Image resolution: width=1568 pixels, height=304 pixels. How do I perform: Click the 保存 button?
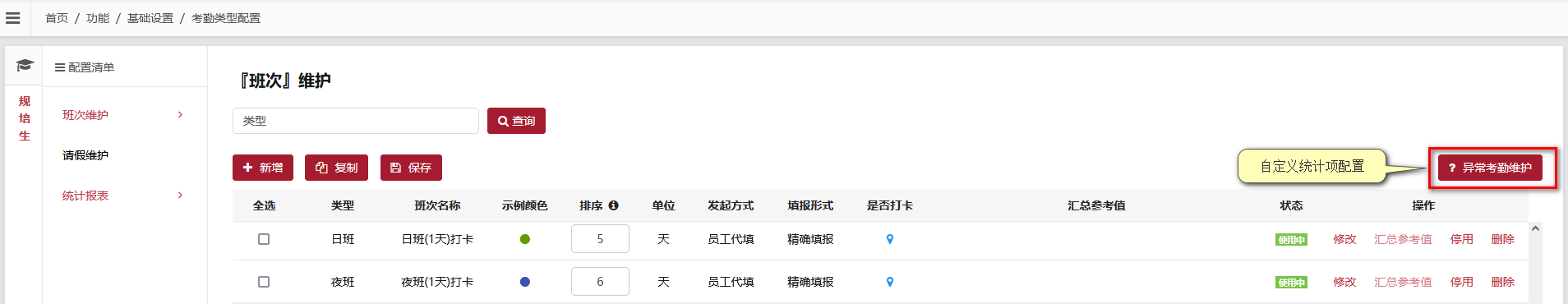(411, 168)
